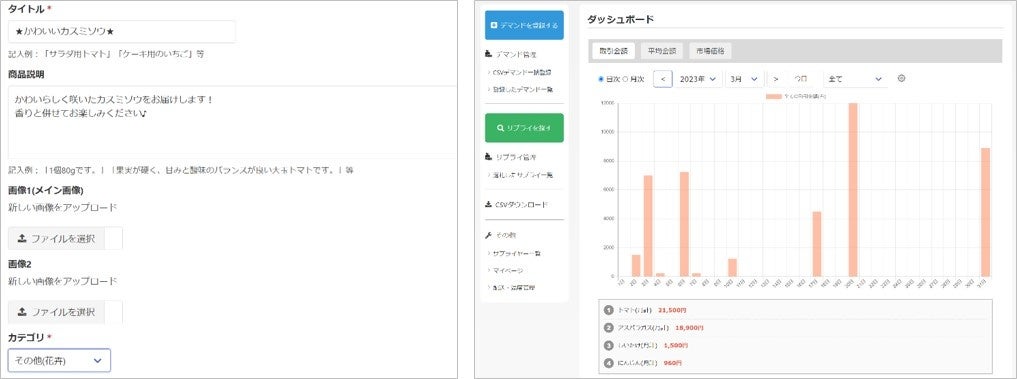This screenshot has height=379, width=1017.
Task: Click the gear settings icon beside 全て
Action: click(902, 79)
